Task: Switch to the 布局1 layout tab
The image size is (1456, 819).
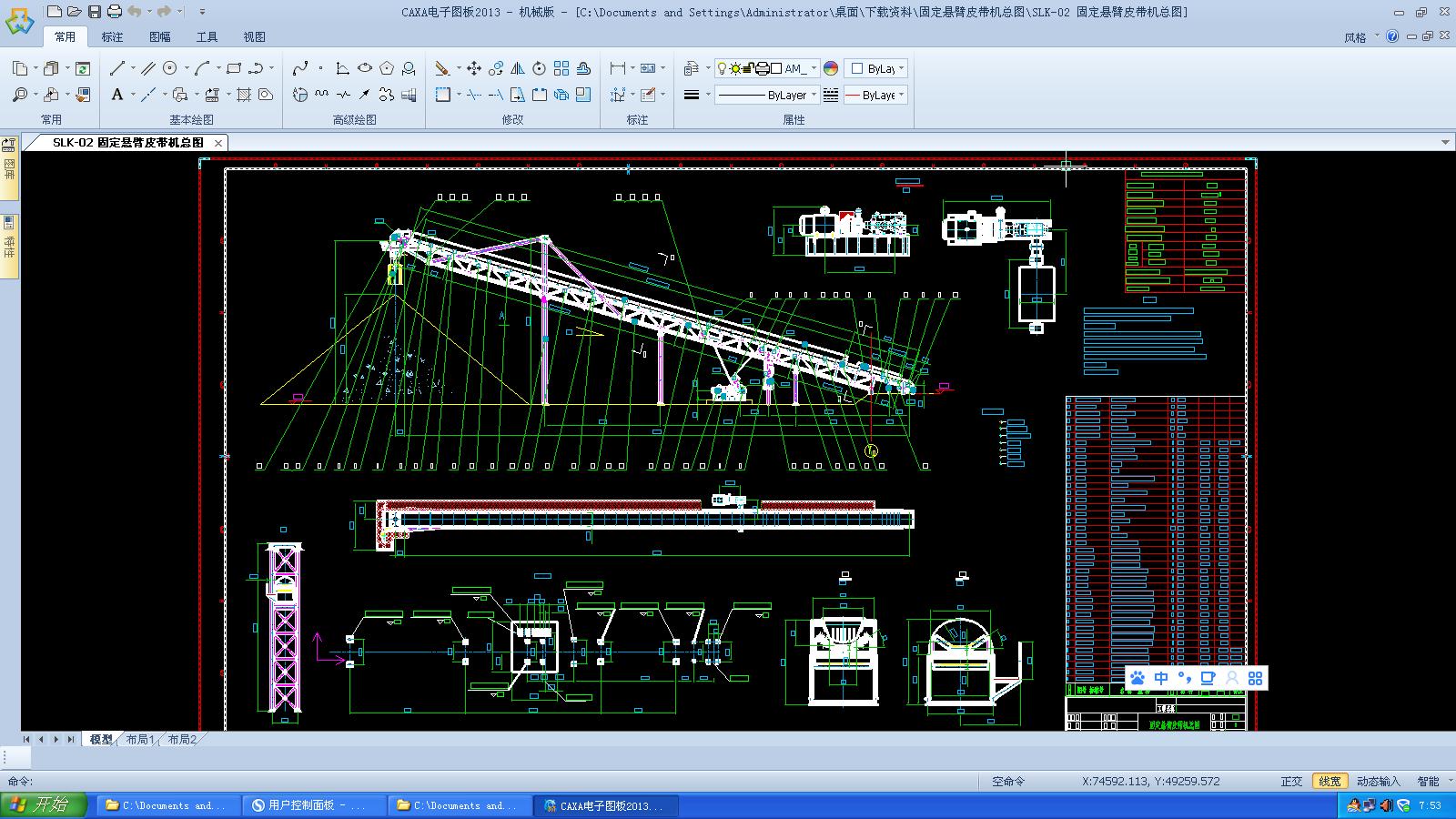Action: (141, 740)
